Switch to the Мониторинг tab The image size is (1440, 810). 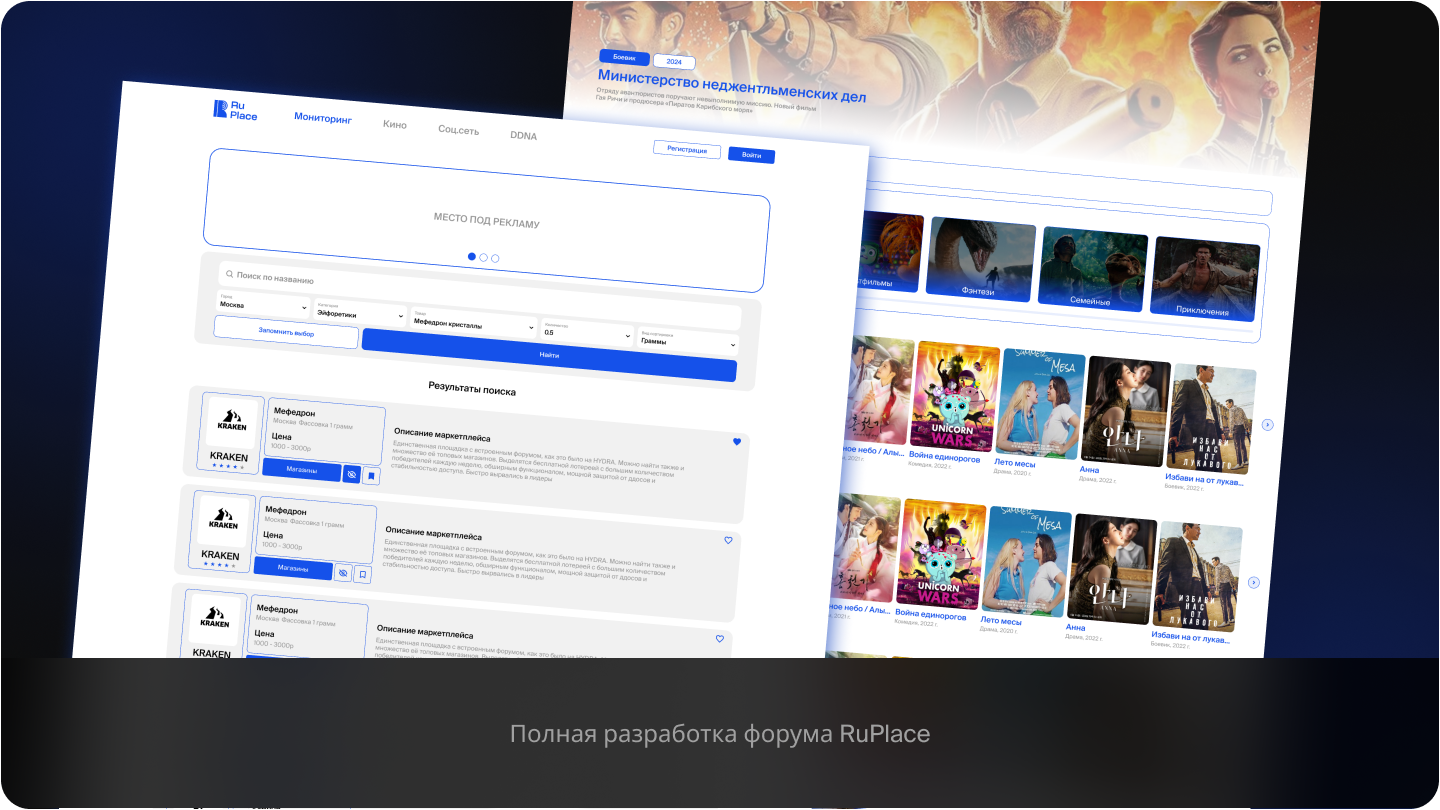[x=323, y=118]
